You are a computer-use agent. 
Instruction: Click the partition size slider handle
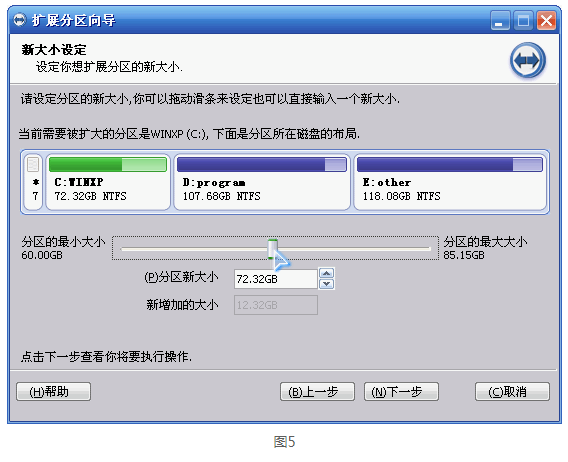pyautogui.click(x=272, y=249)
